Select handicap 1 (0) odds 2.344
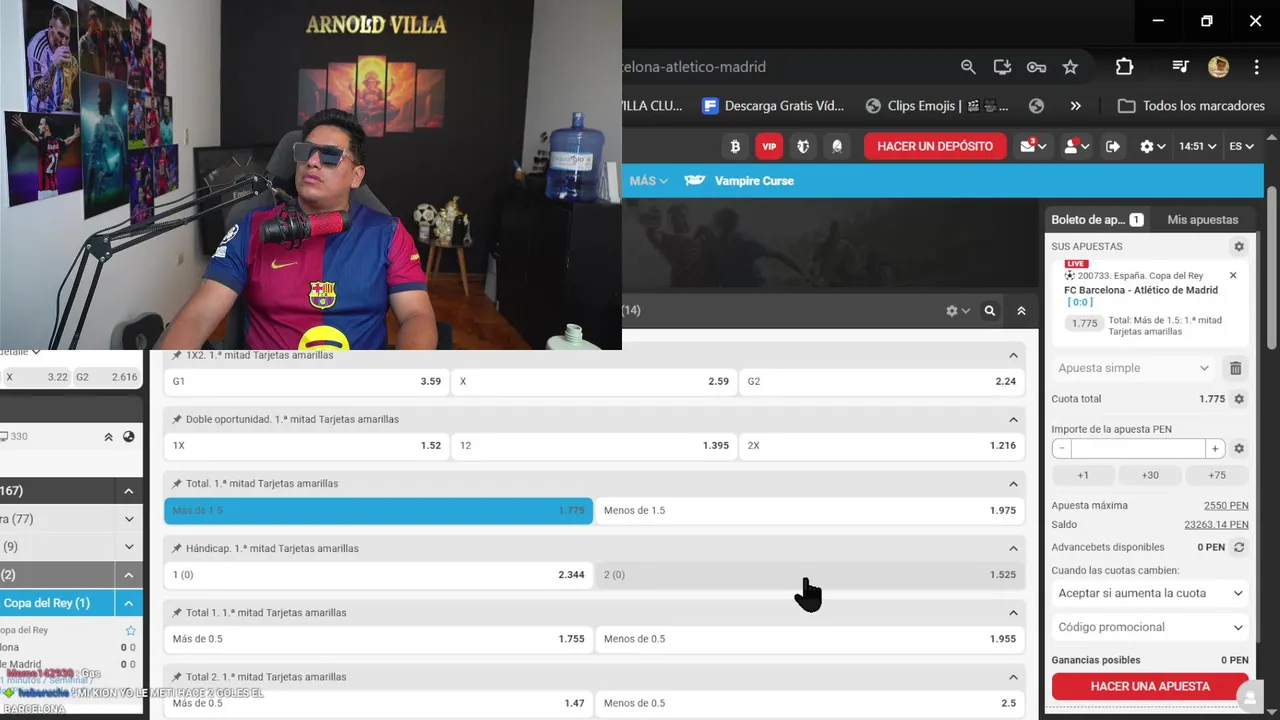The image size is (1280, 720). click(x=378, y=575)
